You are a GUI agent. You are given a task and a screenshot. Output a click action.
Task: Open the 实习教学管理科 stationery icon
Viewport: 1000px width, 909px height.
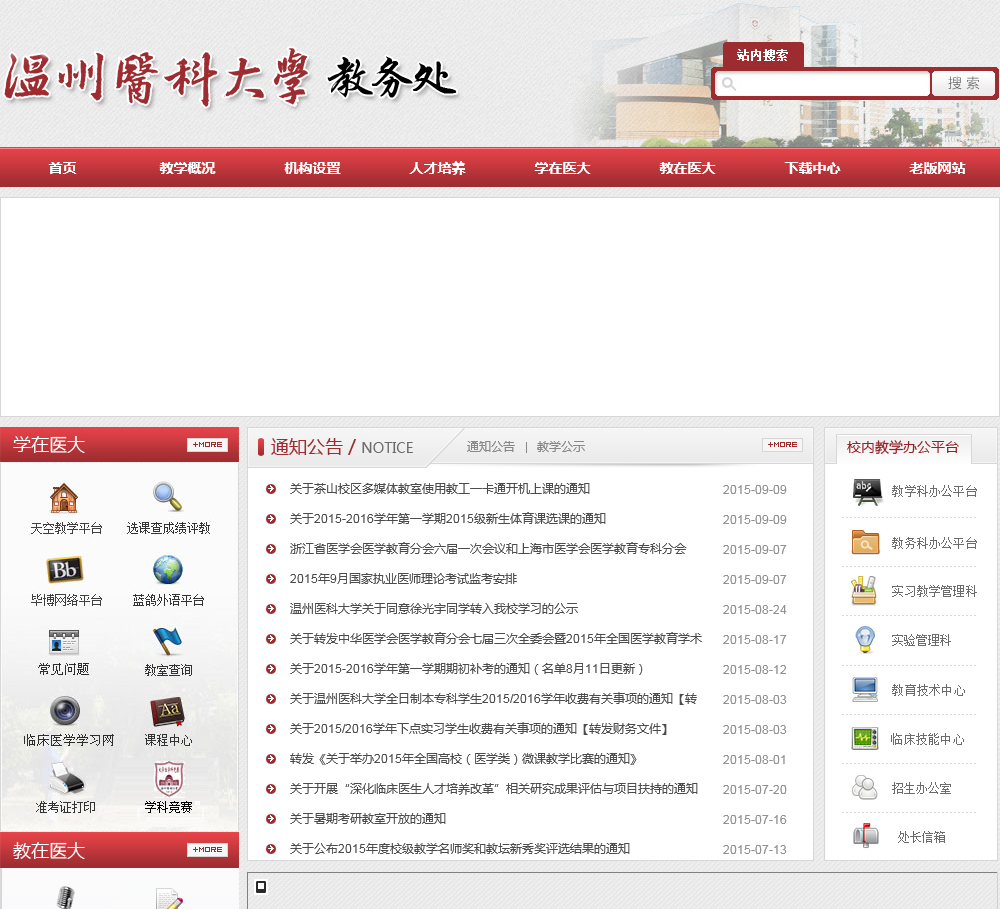click(864, 591)
